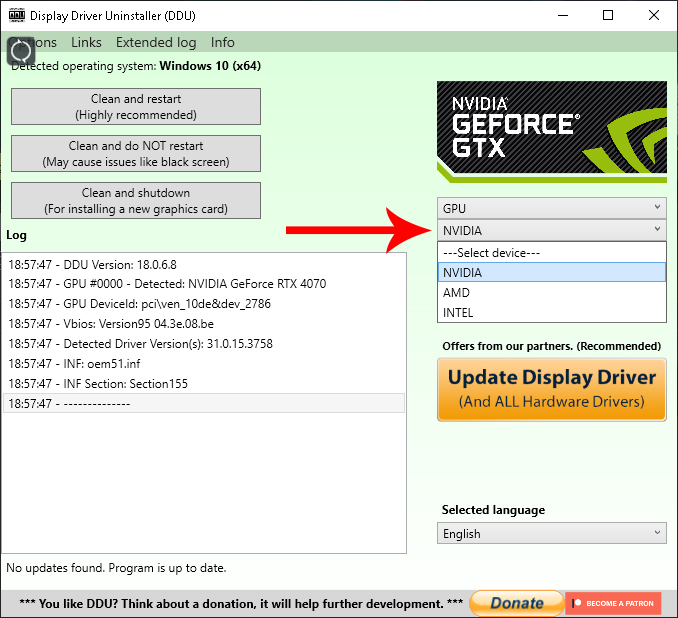
Task: Collapse the NVIDIA vendor dropdown
Action: (552, 231)
